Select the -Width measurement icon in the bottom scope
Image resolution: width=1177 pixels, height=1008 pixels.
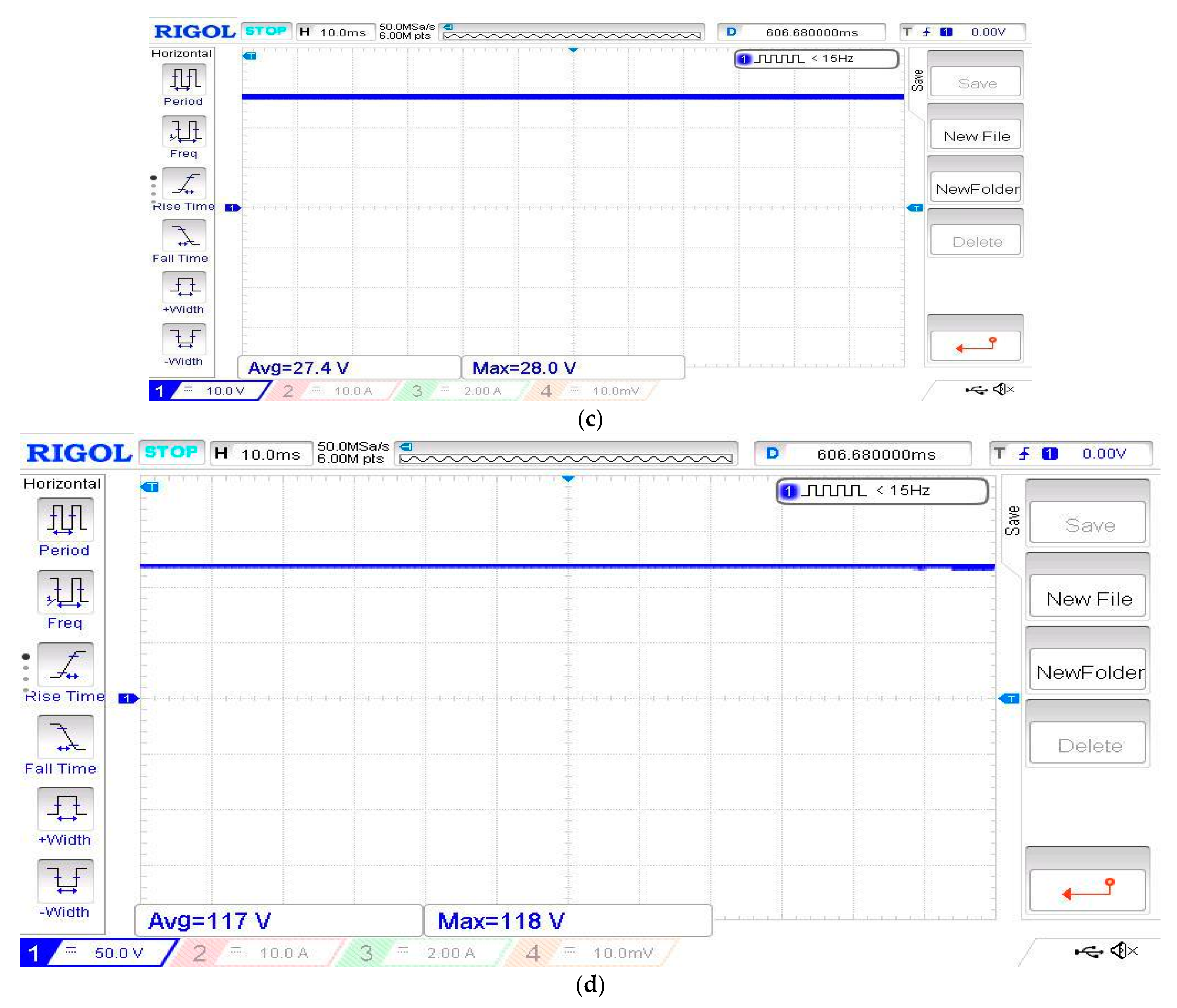point(65,880)
